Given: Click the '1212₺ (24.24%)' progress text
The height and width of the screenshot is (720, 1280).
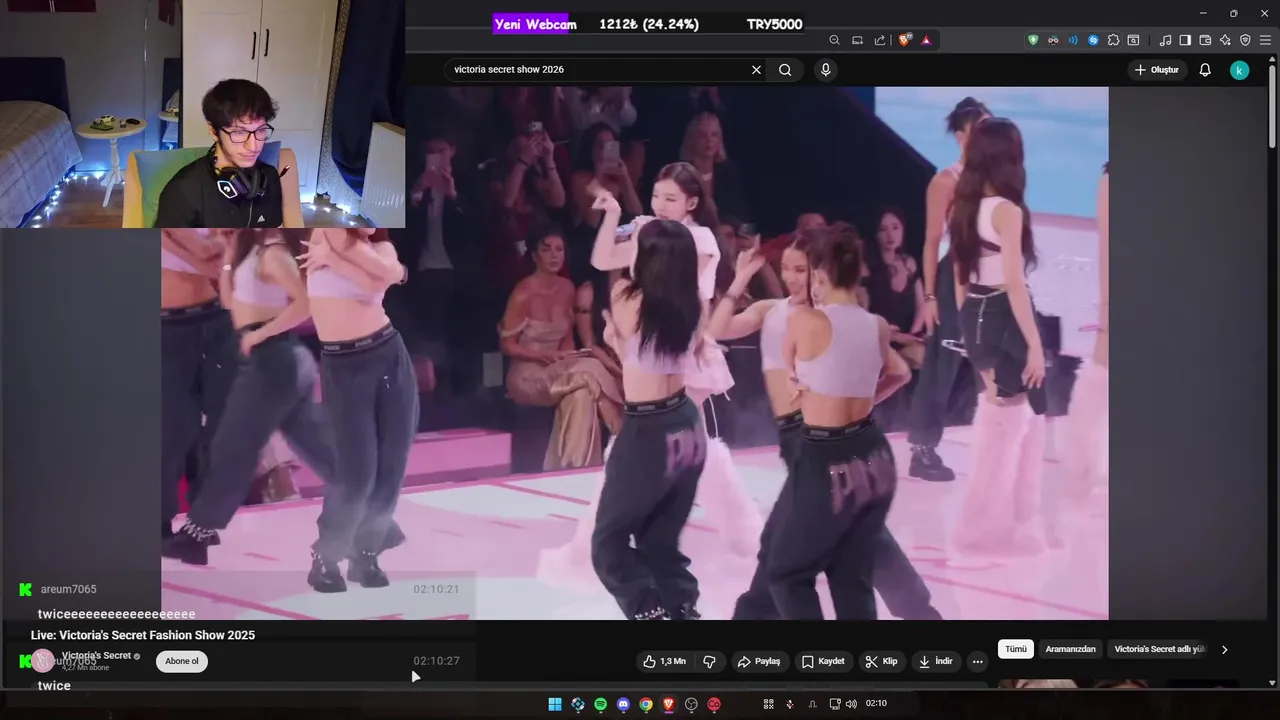Looking at the screenshot, I should (x=649, y=24).
